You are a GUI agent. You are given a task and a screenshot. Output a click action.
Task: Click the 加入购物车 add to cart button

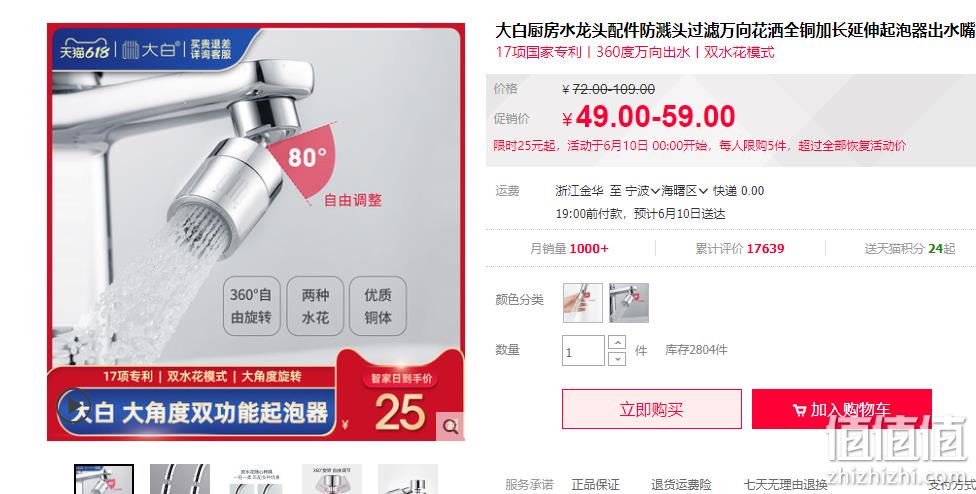(842, 409)
